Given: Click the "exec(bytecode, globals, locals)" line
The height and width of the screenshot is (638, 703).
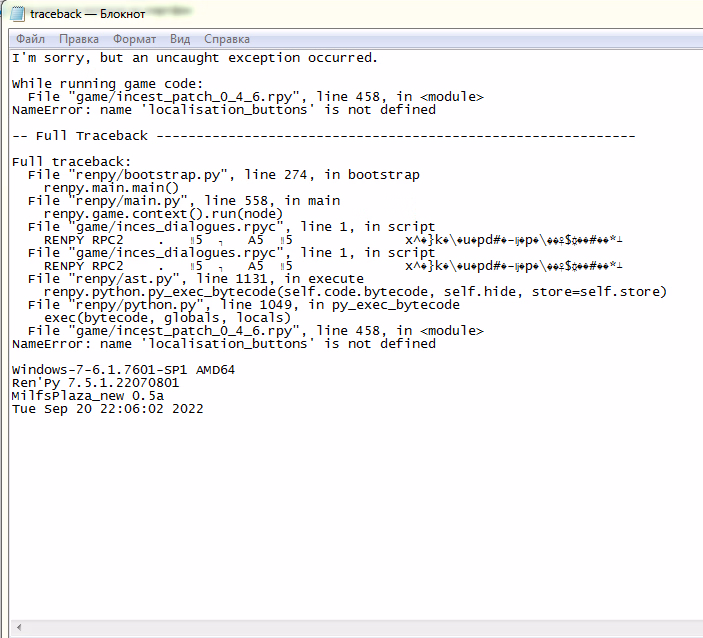Looking at the screenshot, I should click(167, 318).
